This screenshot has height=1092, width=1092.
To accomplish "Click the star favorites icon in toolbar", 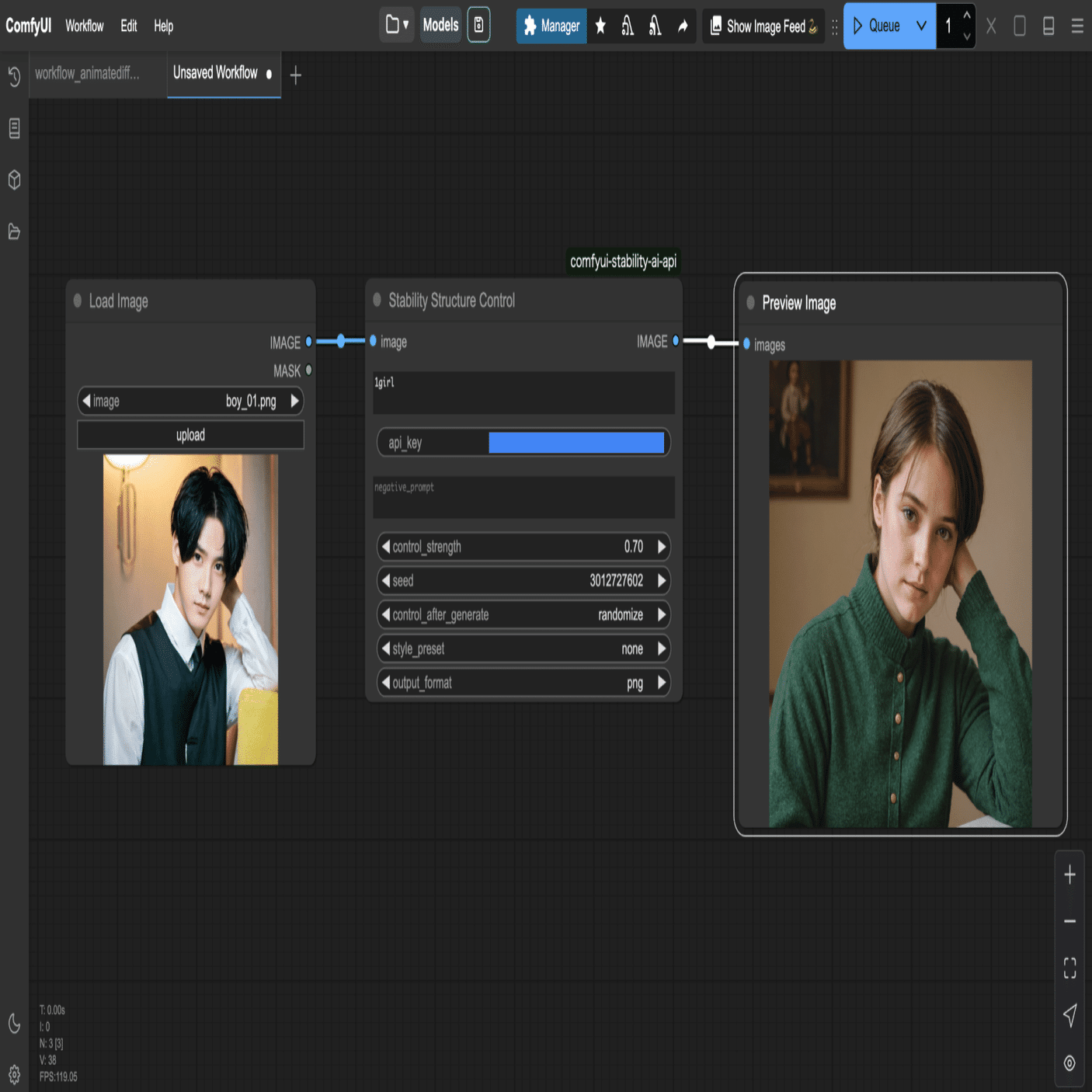I will click(x=600, y=26).
